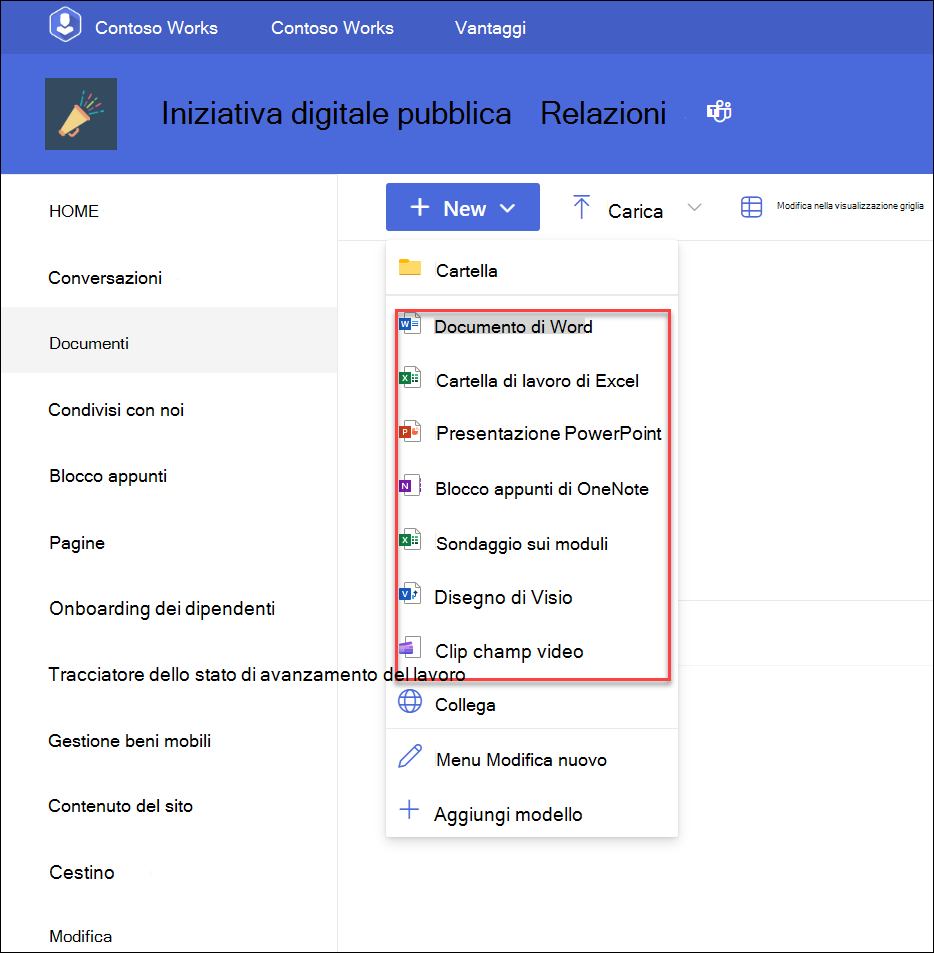Open Cestino in the left navigation
Image resolution: width=934 pixels, height=953 pixels.
81,872
